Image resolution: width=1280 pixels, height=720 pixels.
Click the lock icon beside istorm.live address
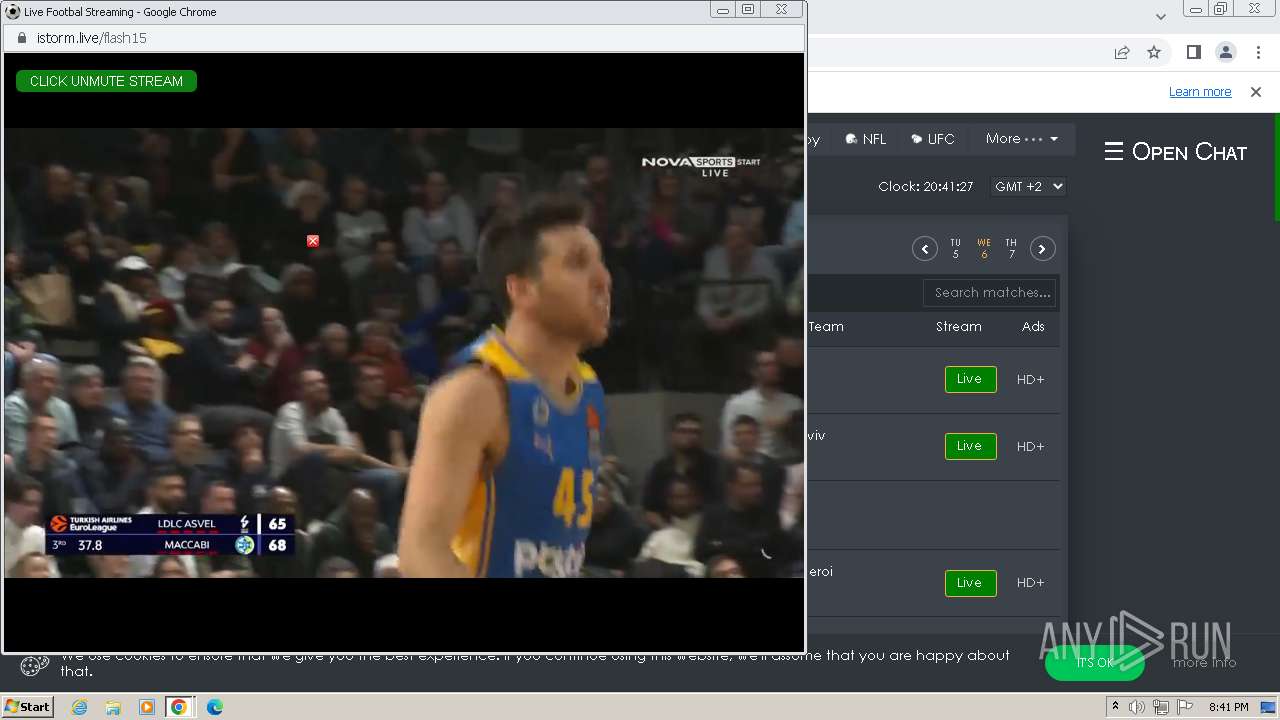(x=21, y=38)
